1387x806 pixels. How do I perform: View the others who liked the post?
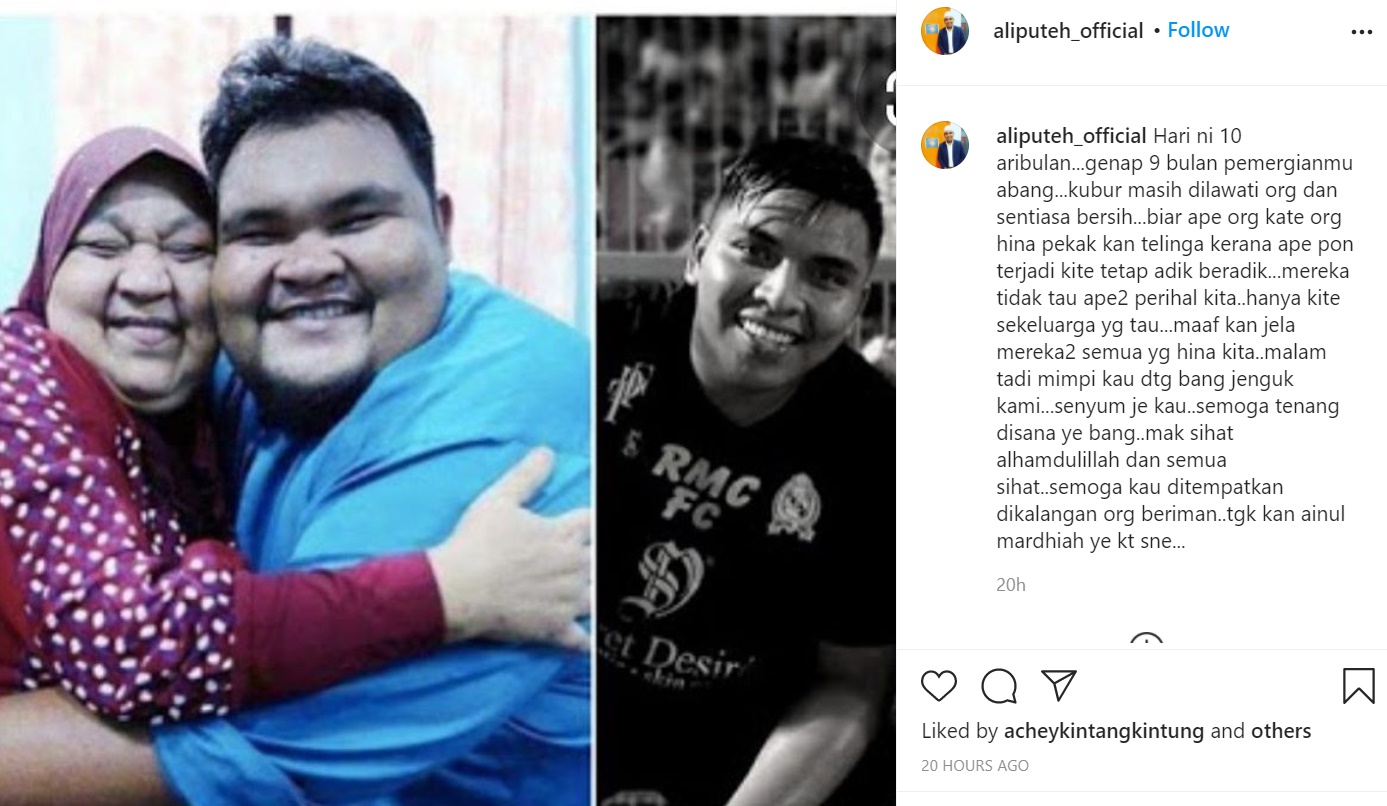click(1281, 731)
